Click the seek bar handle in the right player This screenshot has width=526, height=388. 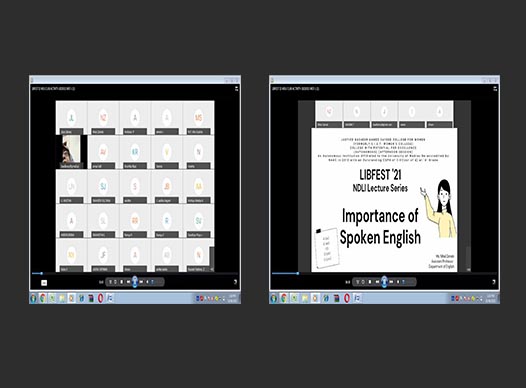pyautogui.click(x=298, y=273)
